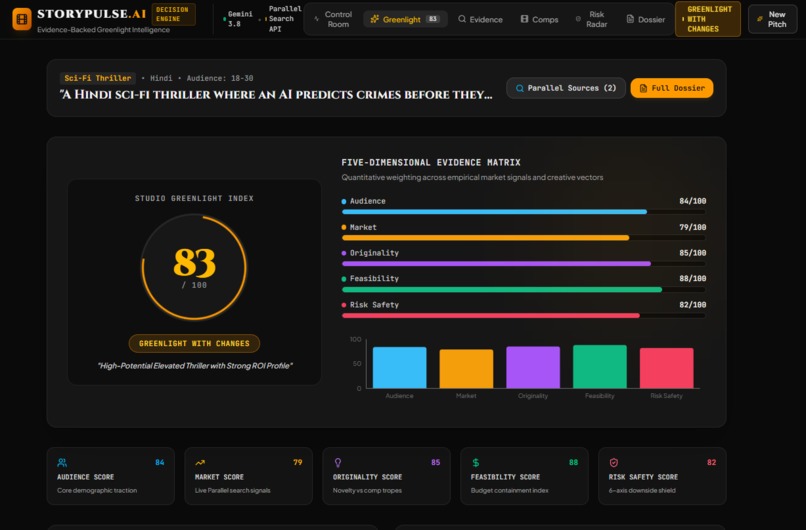
Task: Click the Sci-Fi Thriller genre tag
Action: coord(98,78)
